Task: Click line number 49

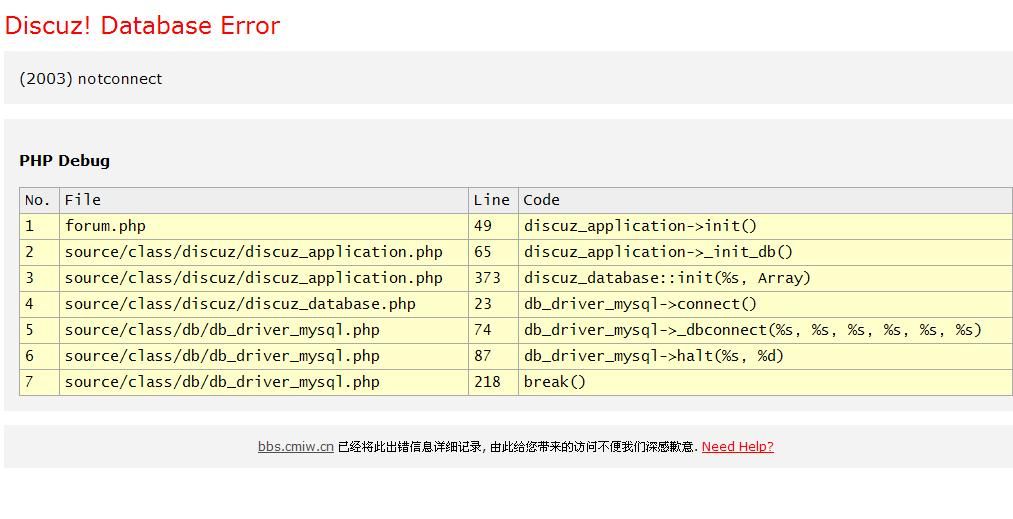Action: (493, 226)
